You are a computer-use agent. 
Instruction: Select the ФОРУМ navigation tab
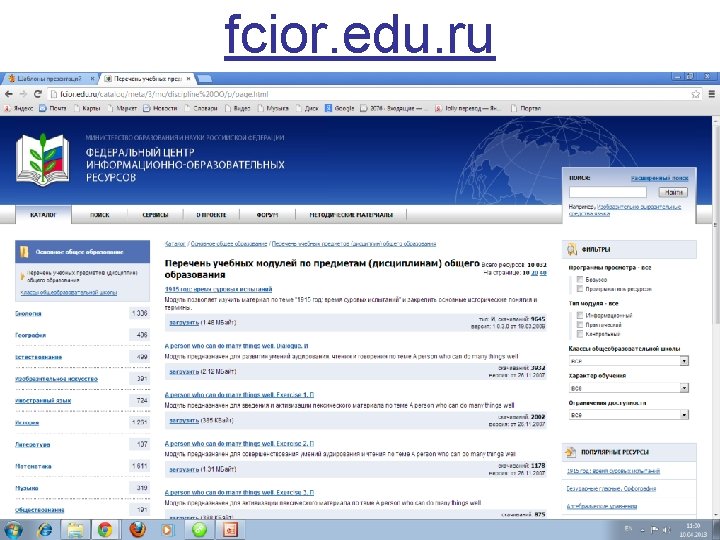(267, 214)
